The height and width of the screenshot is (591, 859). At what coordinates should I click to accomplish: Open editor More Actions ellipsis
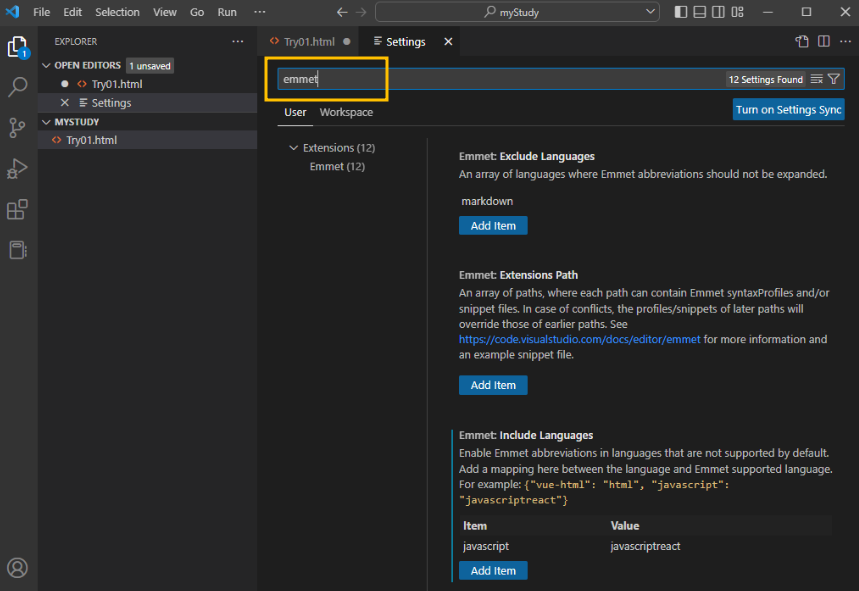click(845, 42)
